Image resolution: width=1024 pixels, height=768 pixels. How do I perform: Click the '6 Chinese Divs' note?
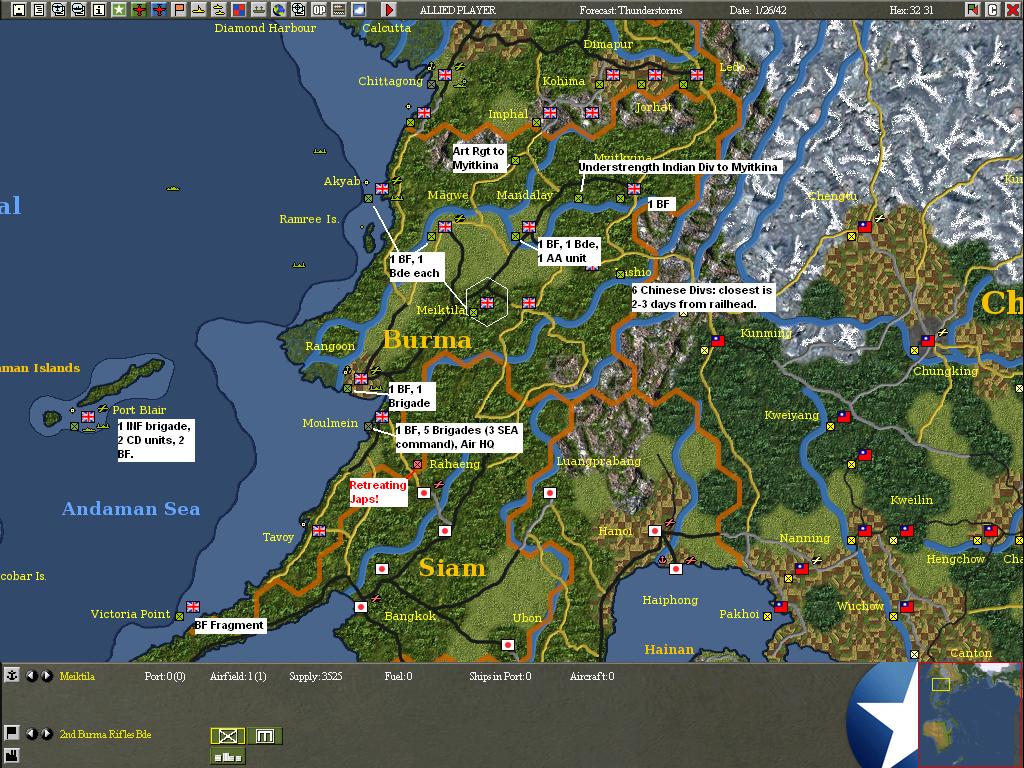pos(703,297)
